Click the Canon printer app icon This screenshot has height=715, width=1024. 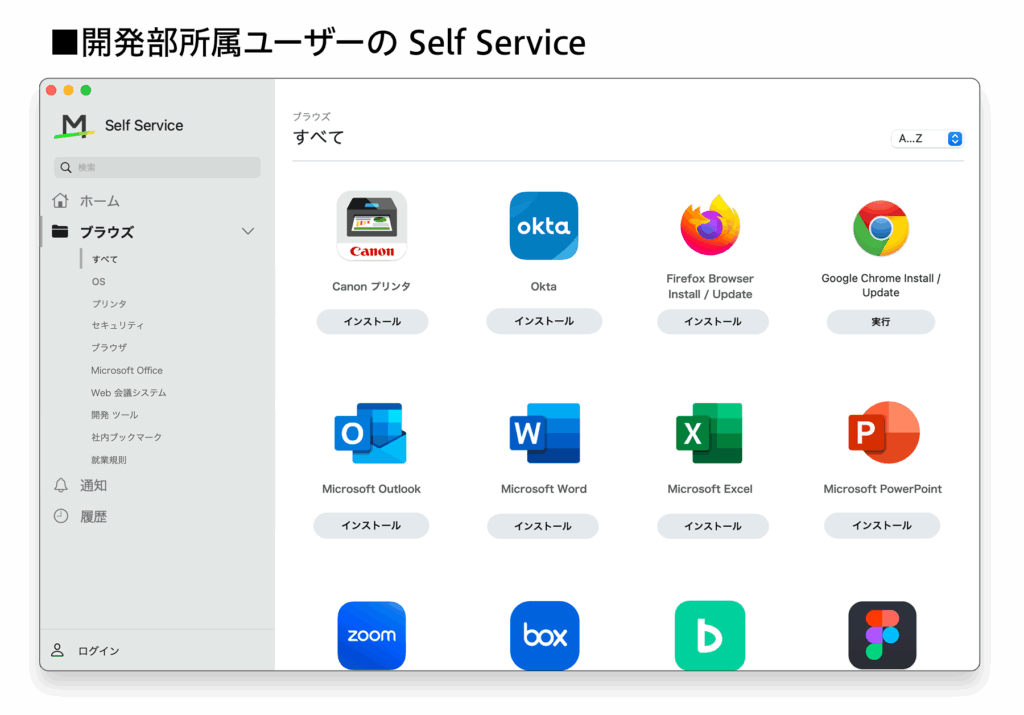[x=371, y=226]
